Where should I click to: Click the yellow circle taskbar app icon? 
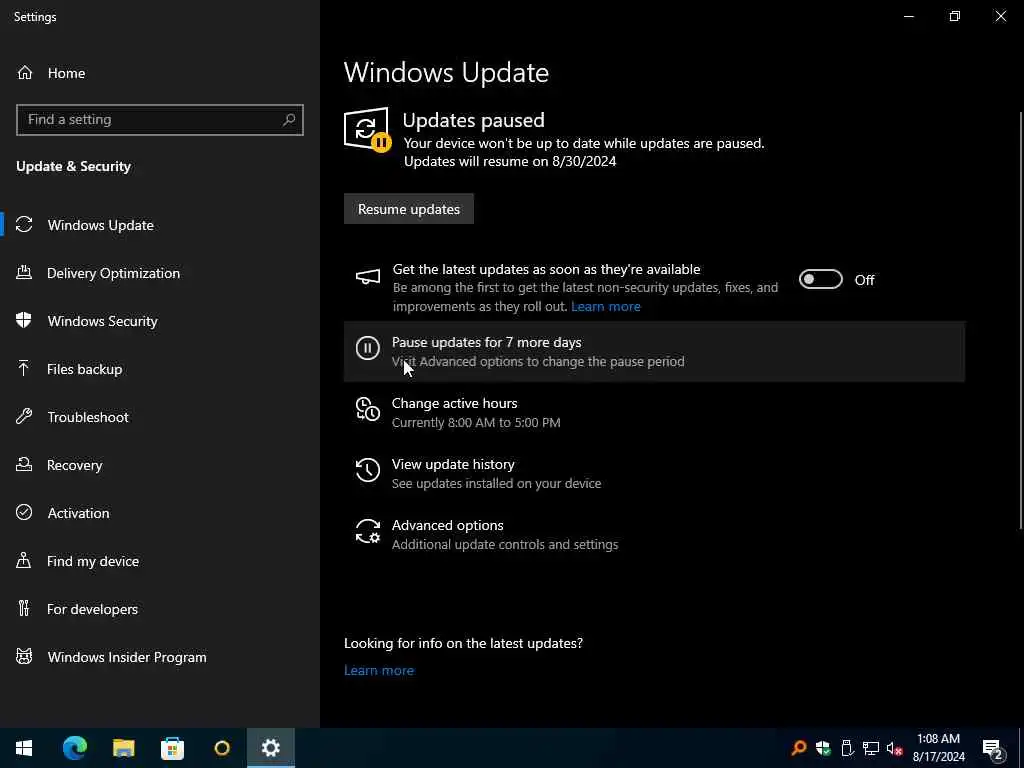pyautogui.click(x=222, y=748)
